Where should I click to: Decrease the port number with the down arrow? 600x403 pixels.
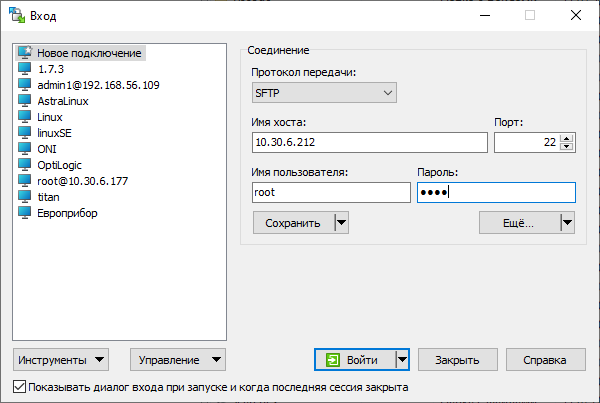point(567,146)
